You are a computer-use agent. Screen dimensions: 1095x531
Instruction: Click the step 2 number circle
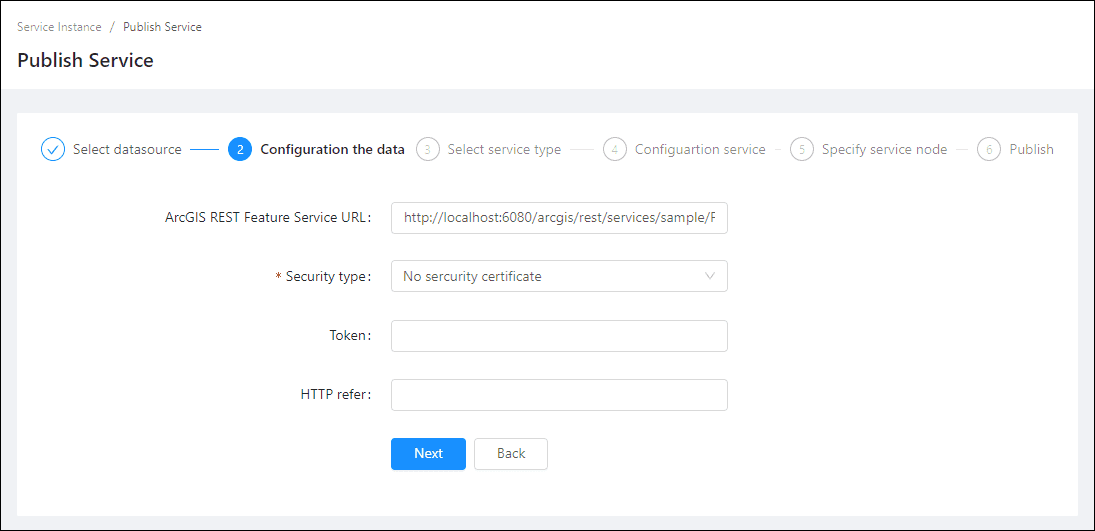240,149
